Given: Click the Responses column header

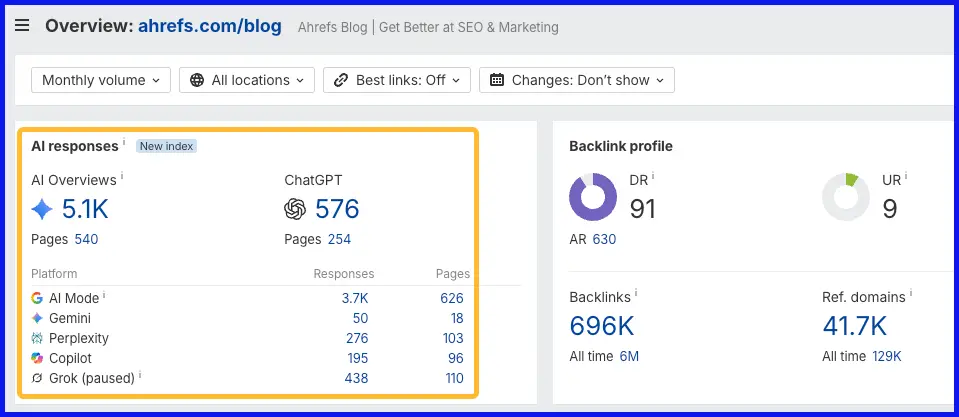Looking at the screenshot, I should click(344, 274).
